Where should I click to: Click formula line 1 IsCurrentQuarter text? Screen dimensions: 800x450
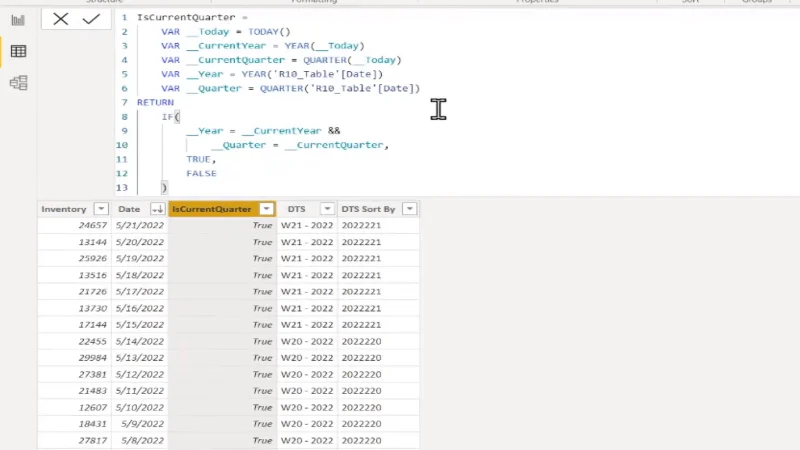coord(186,17)
